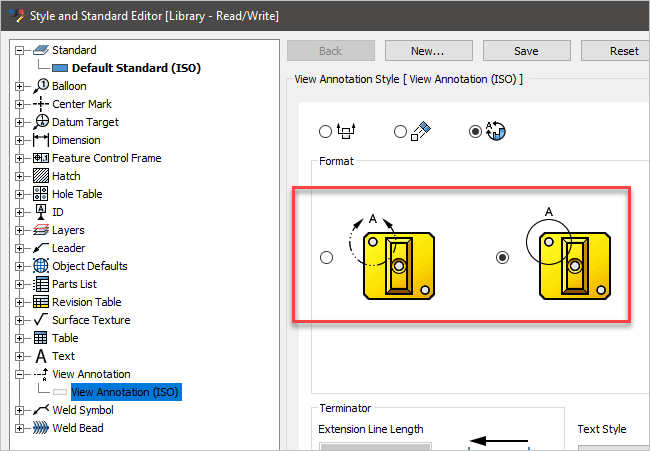
Task: Click the Standard category icon
Action: pyautogui.click(x=41, y=50)
